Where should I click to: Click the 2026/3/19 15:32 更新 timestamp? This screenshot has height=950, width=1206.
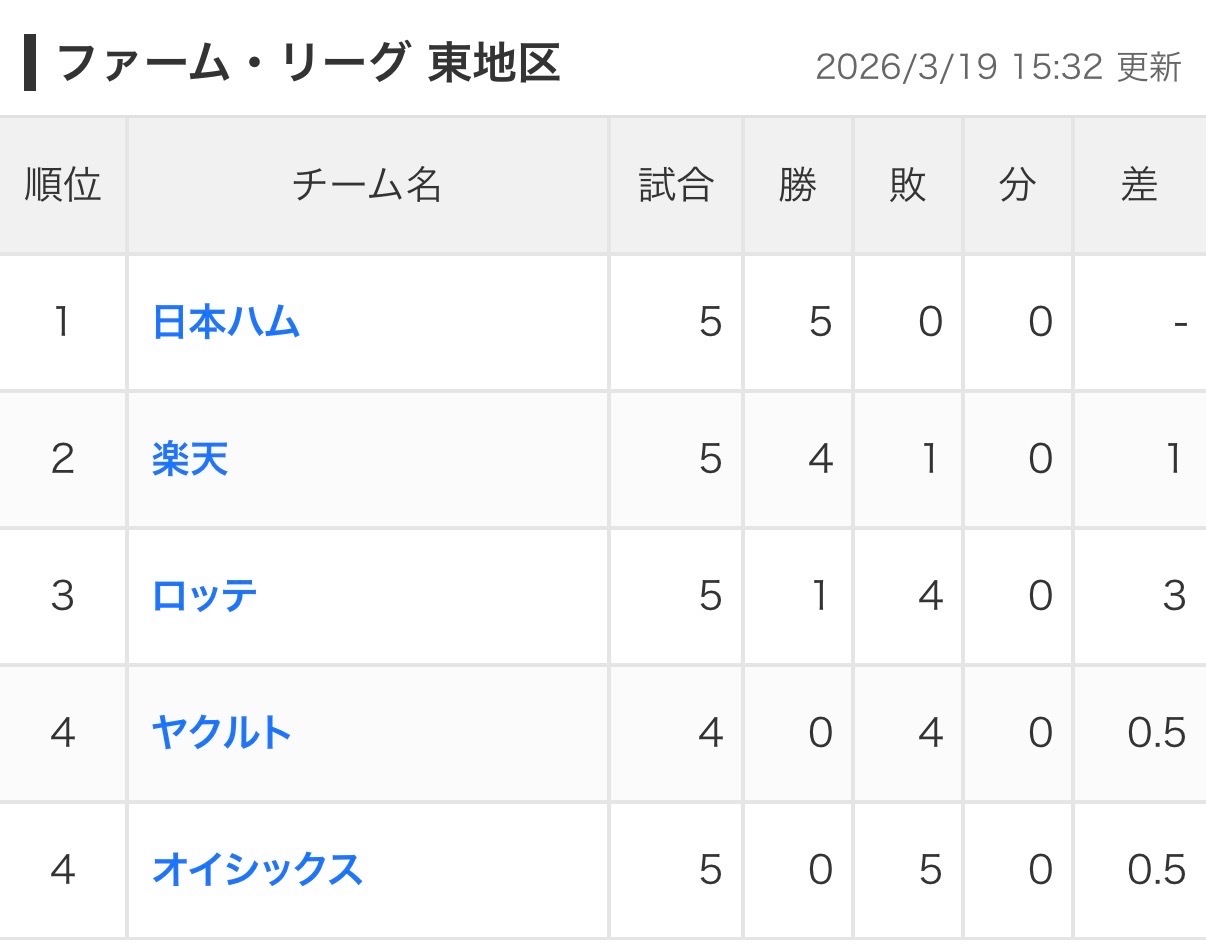[998, 68]
